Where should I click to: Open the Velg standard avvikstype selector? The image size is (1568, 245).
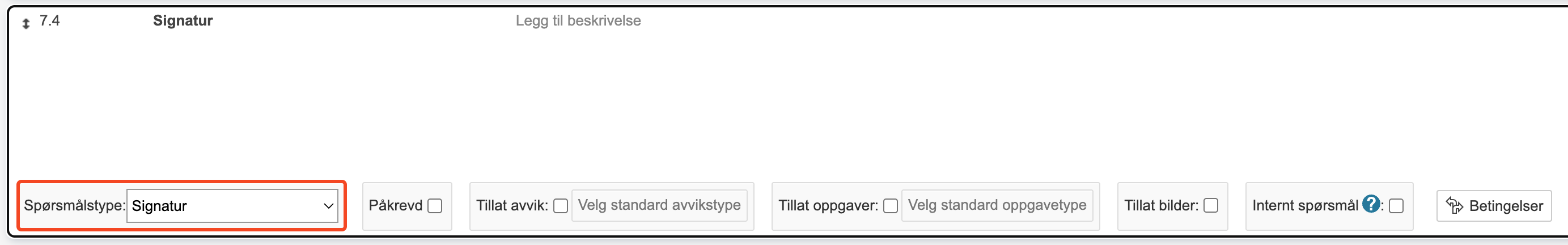(659, 205)
